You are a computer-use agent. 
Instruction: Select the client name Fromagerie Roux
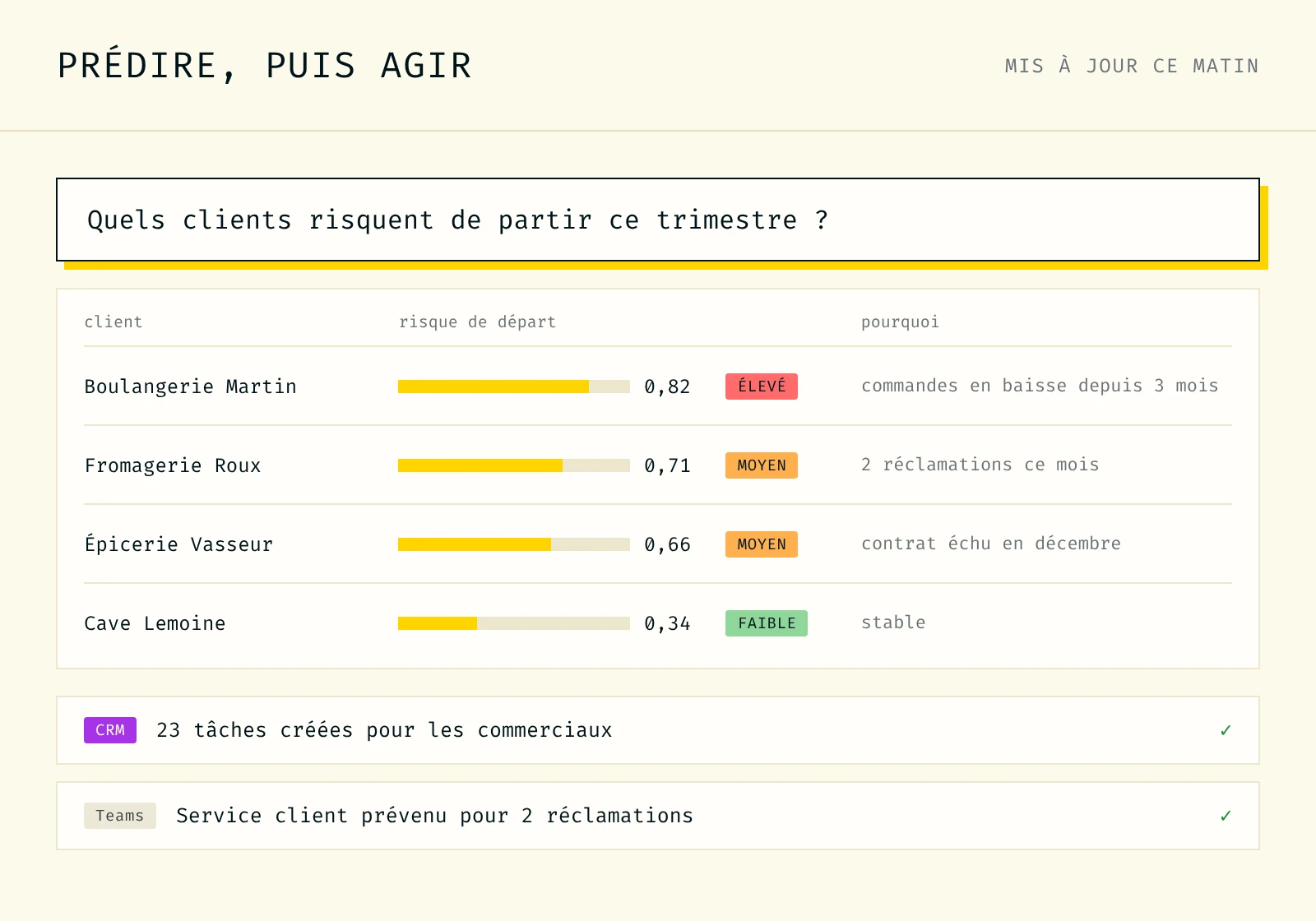coord(173,465)
